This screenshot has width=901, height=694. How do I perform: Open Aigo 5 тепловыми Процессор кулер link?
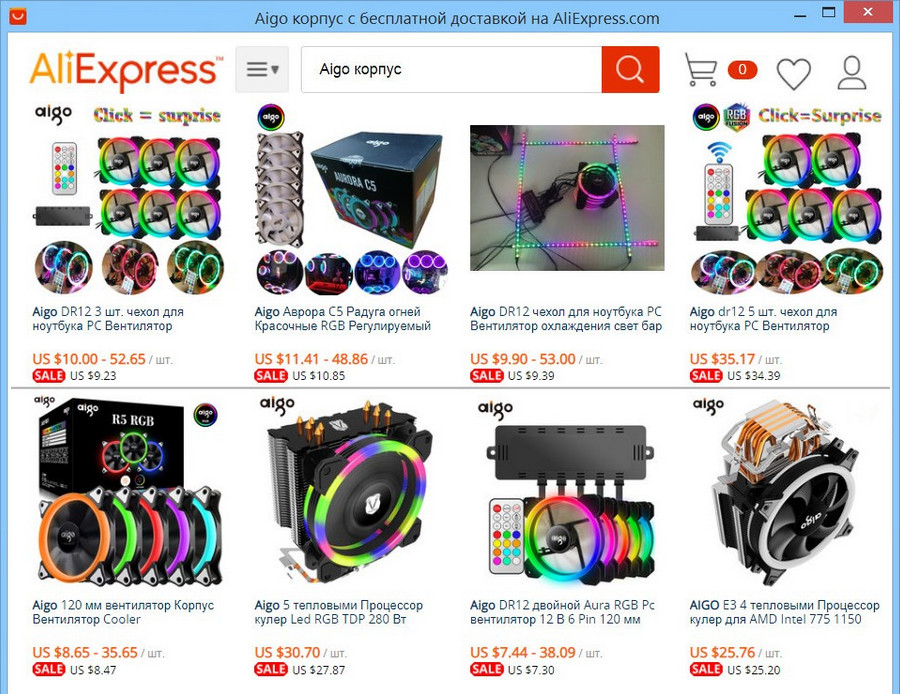[338, 612]
